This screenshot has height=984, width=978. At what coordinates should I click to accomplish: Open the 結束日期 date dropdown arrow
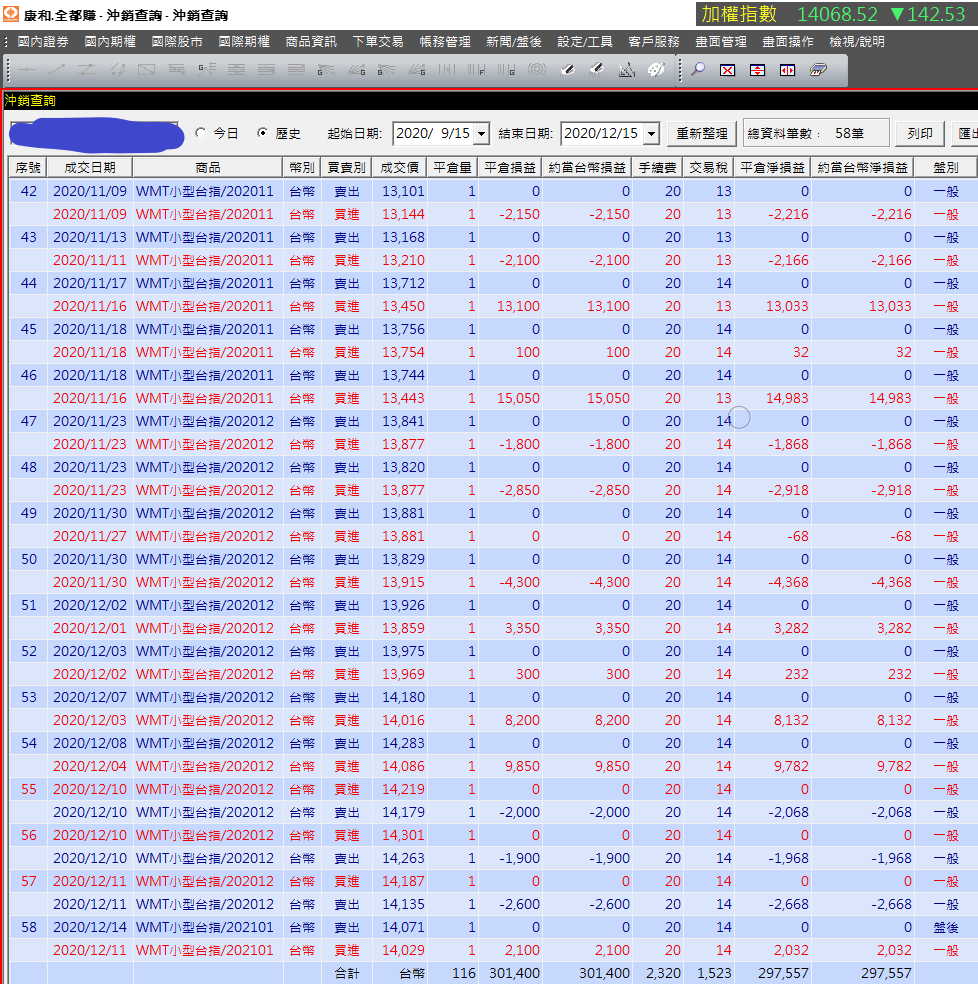pyautogui.click(x=652, y=134)
